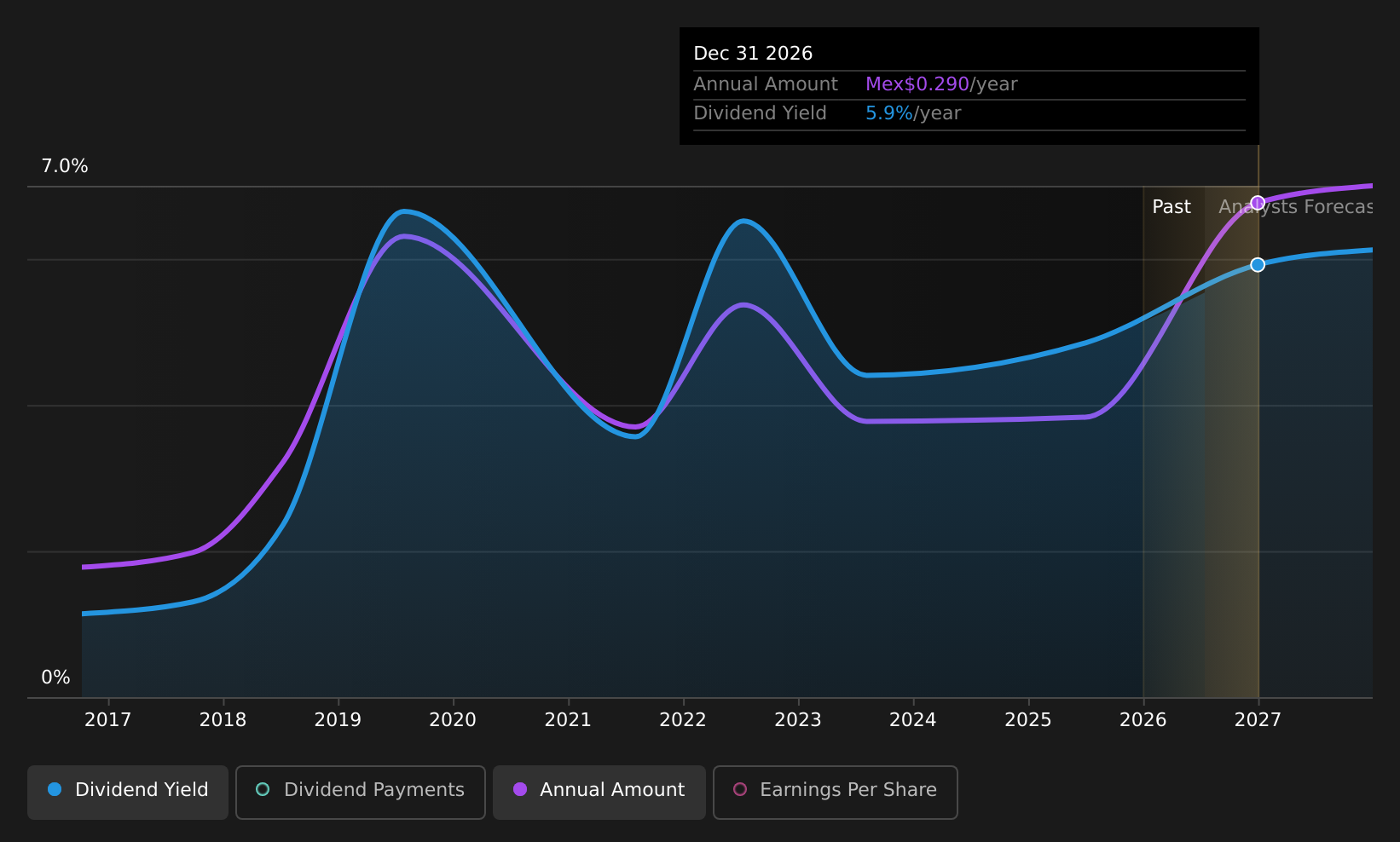Click the Mex$0.290 annual amount value
Image resolution: width=1400 pixels, height=842 pixels.
click(x=917, y=84)
